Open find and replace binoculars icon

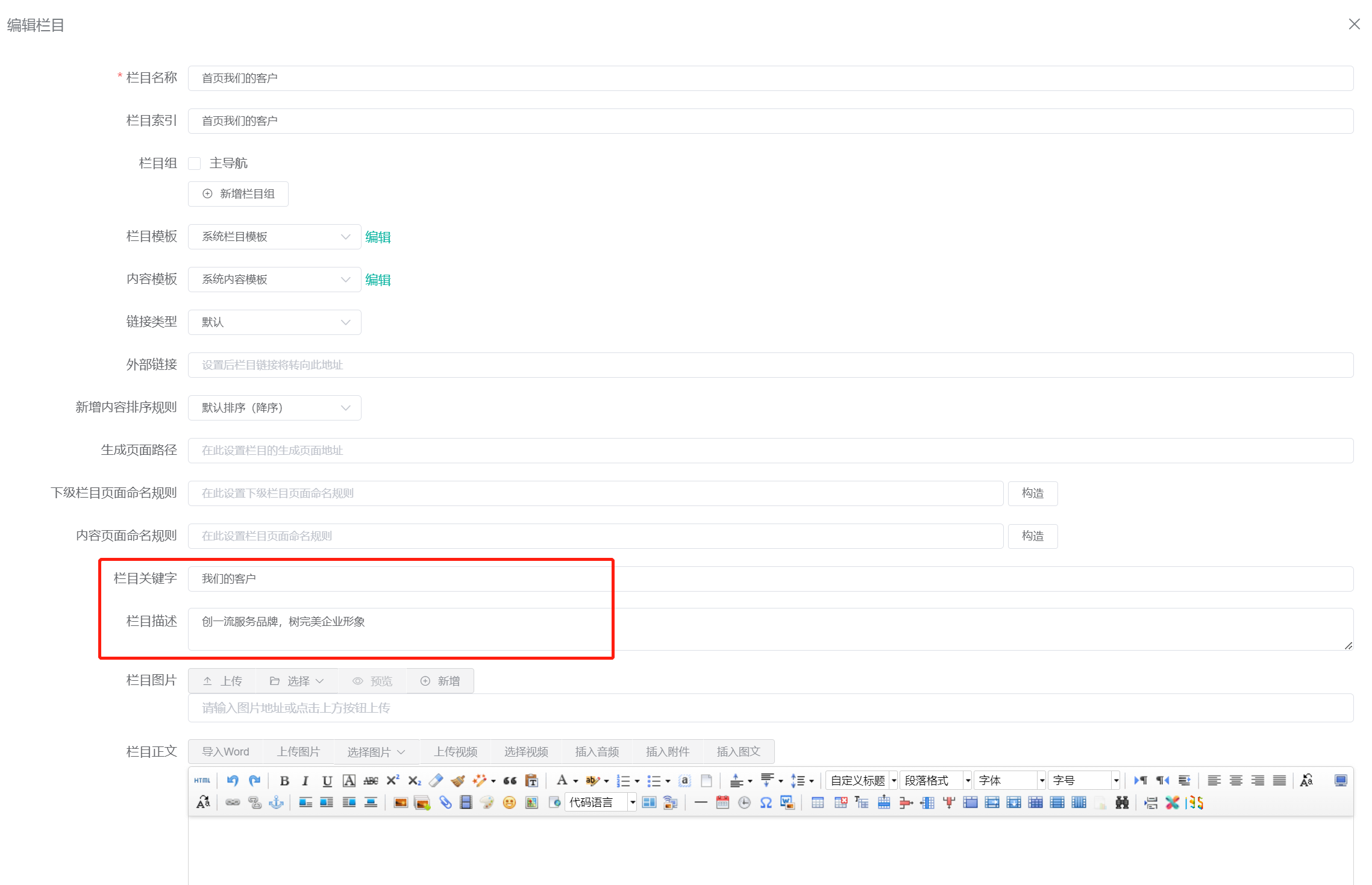pos(1122,802)
